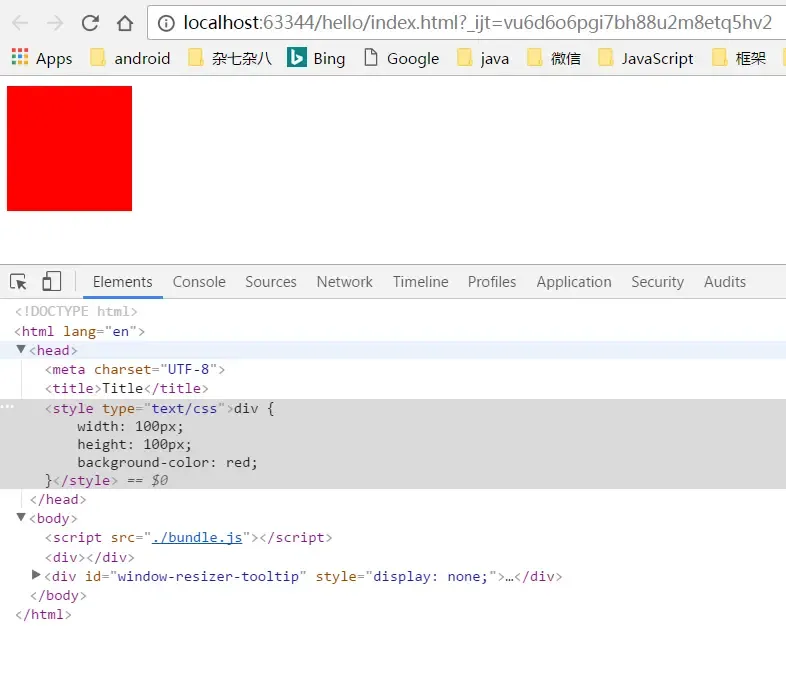Viewport: 786px width, 687px height.
Task: Switch to the Security tab
Action: coord(657,282)
